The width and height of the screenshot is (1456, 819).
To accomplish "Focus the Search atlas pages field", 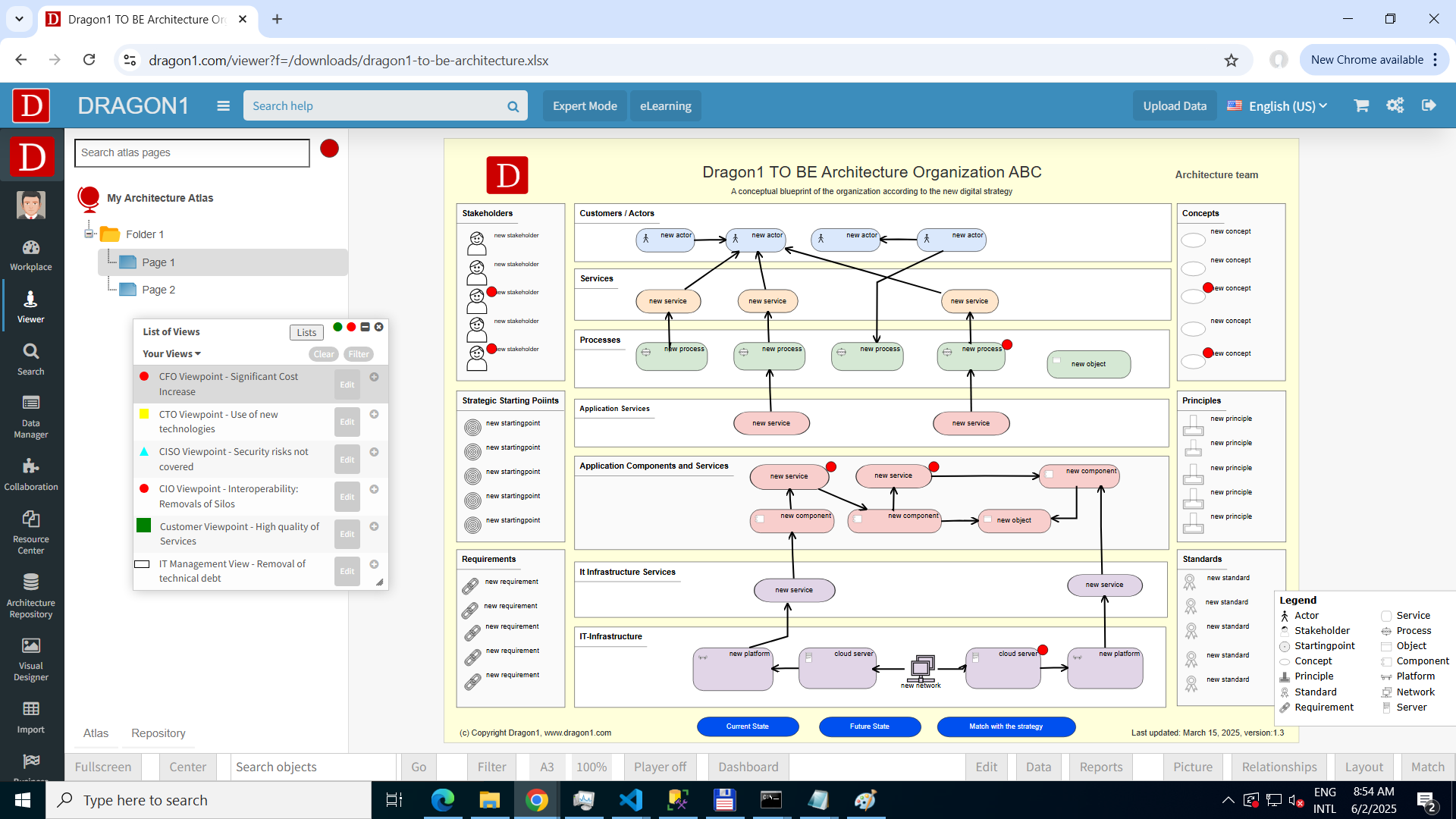I will click(x=192, y=152).
